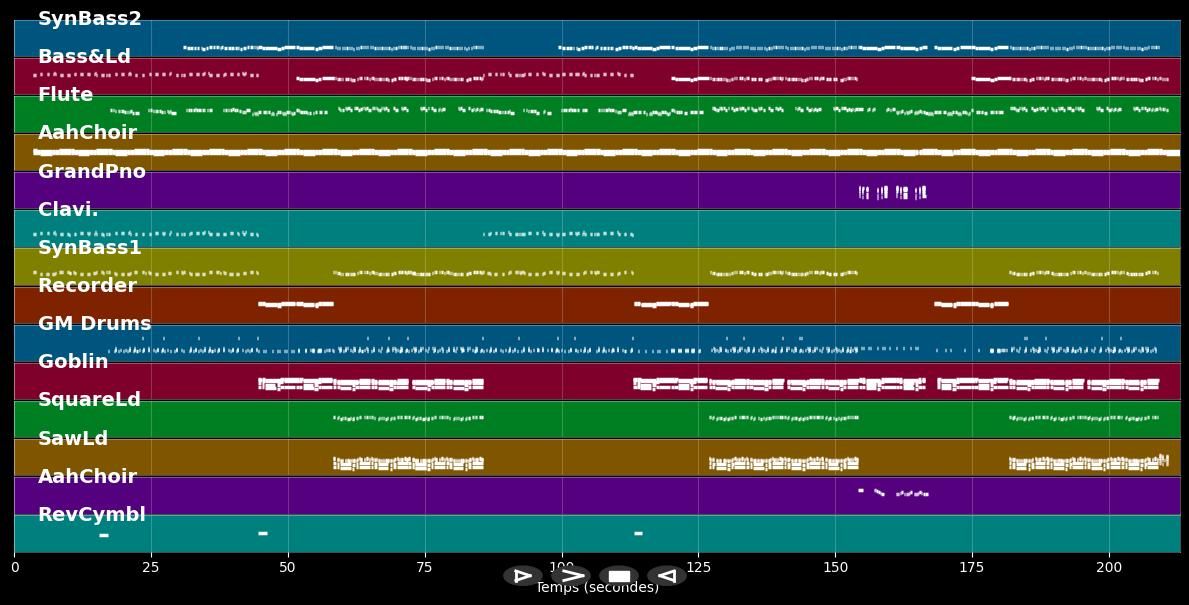This screenshot has height=605, width=1189.
Task: Select the GrandPno track
Action: click(92, 171)
